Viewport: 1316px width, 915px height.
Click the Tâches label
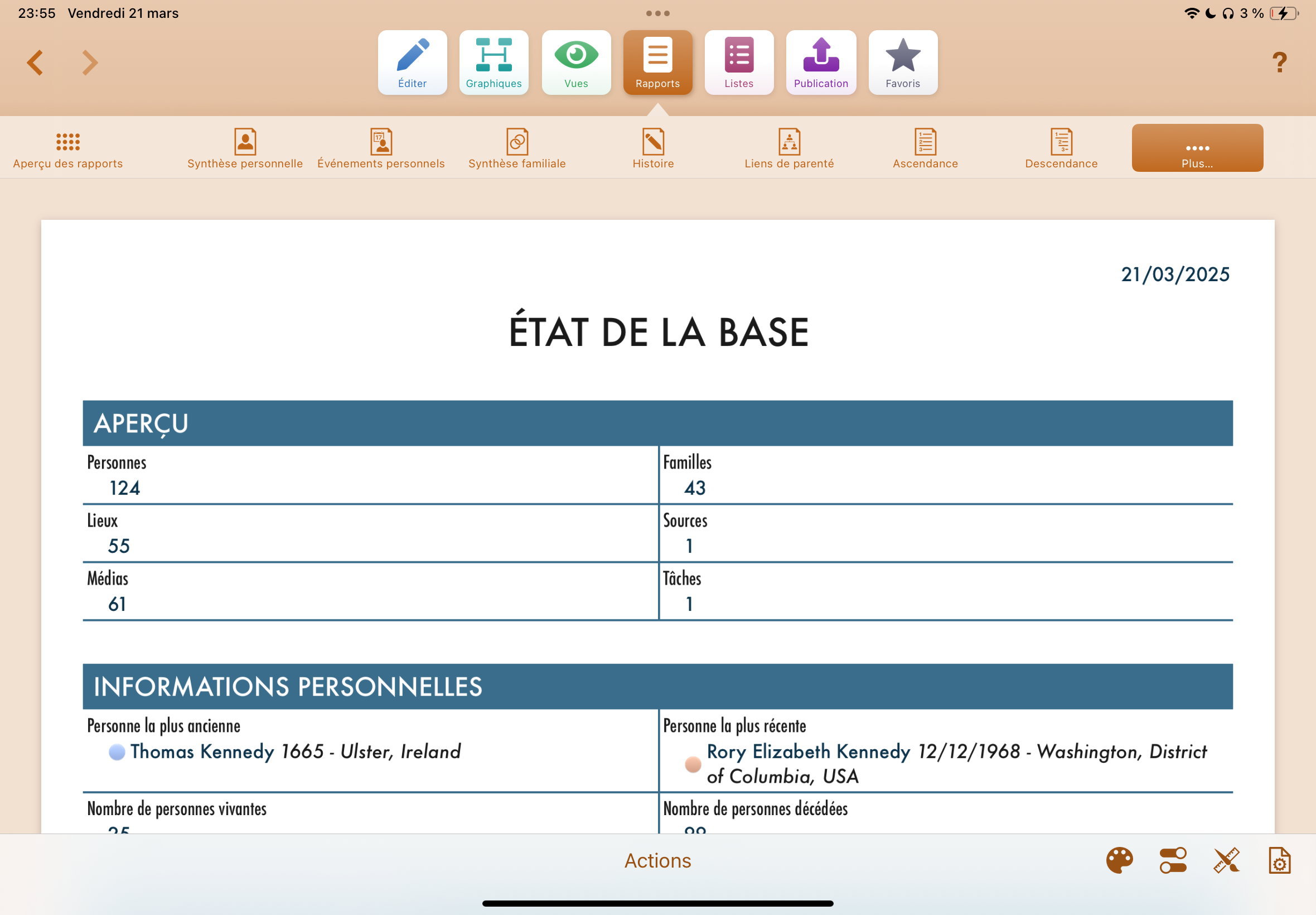click(x=682, y=579)
